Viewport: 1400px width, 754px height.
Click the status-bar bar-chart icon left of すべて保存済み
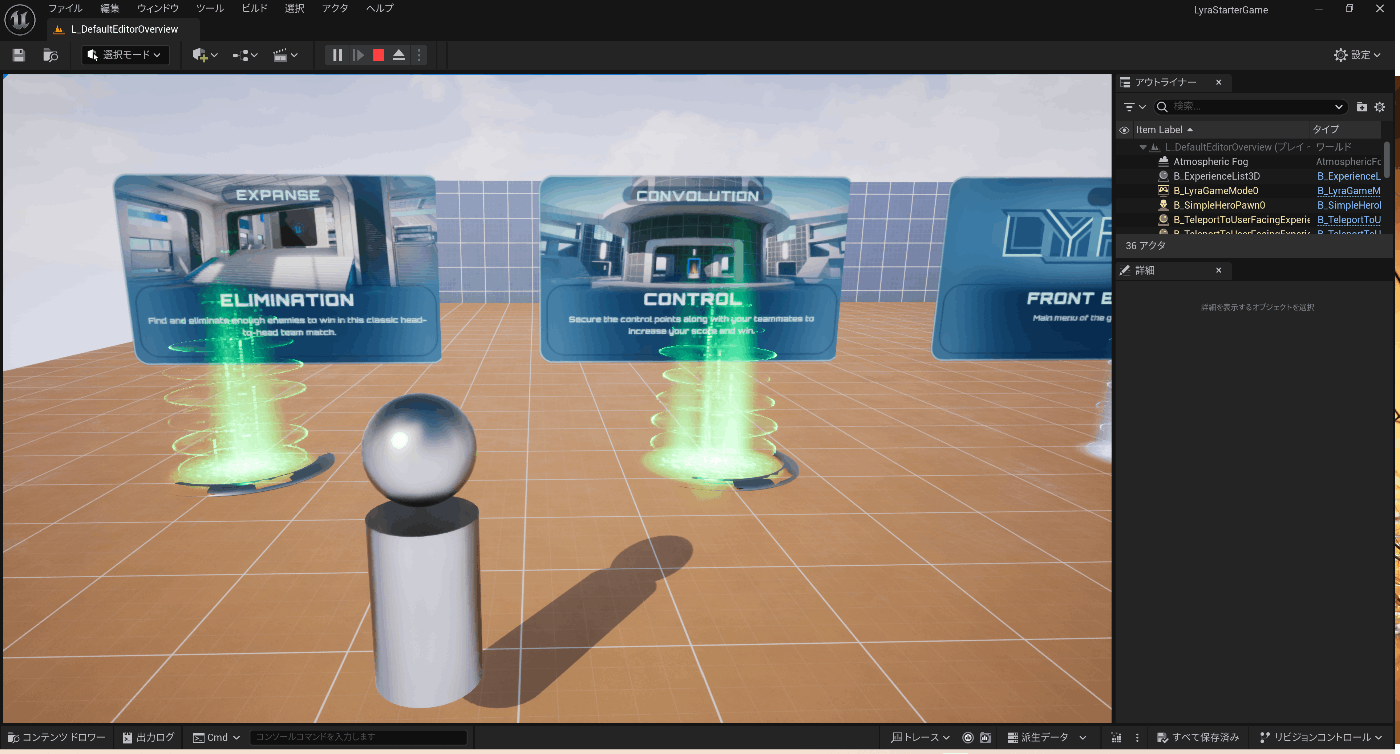[1117, 737]
